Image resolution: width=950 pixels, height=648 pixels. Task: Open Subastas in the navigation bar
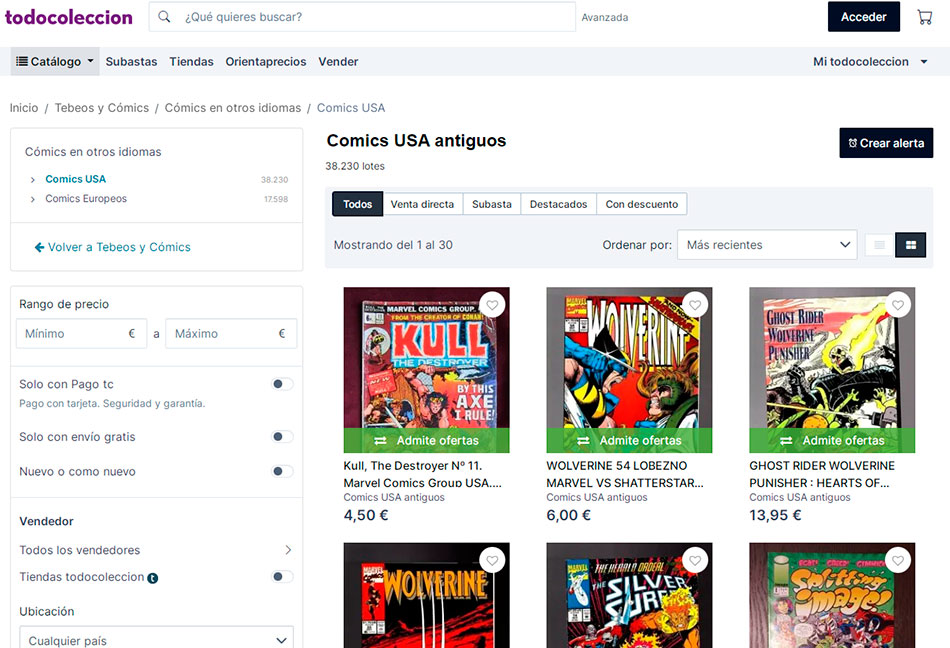(131, 61)
